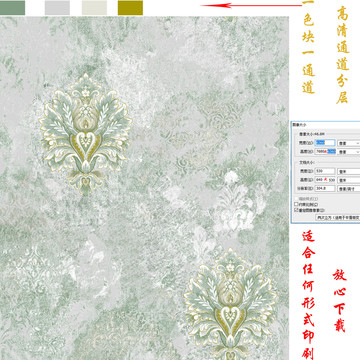This screenshot has width=360, height=360.
Task: Open the pixel height unit dropdown
Action: (349, 152)
